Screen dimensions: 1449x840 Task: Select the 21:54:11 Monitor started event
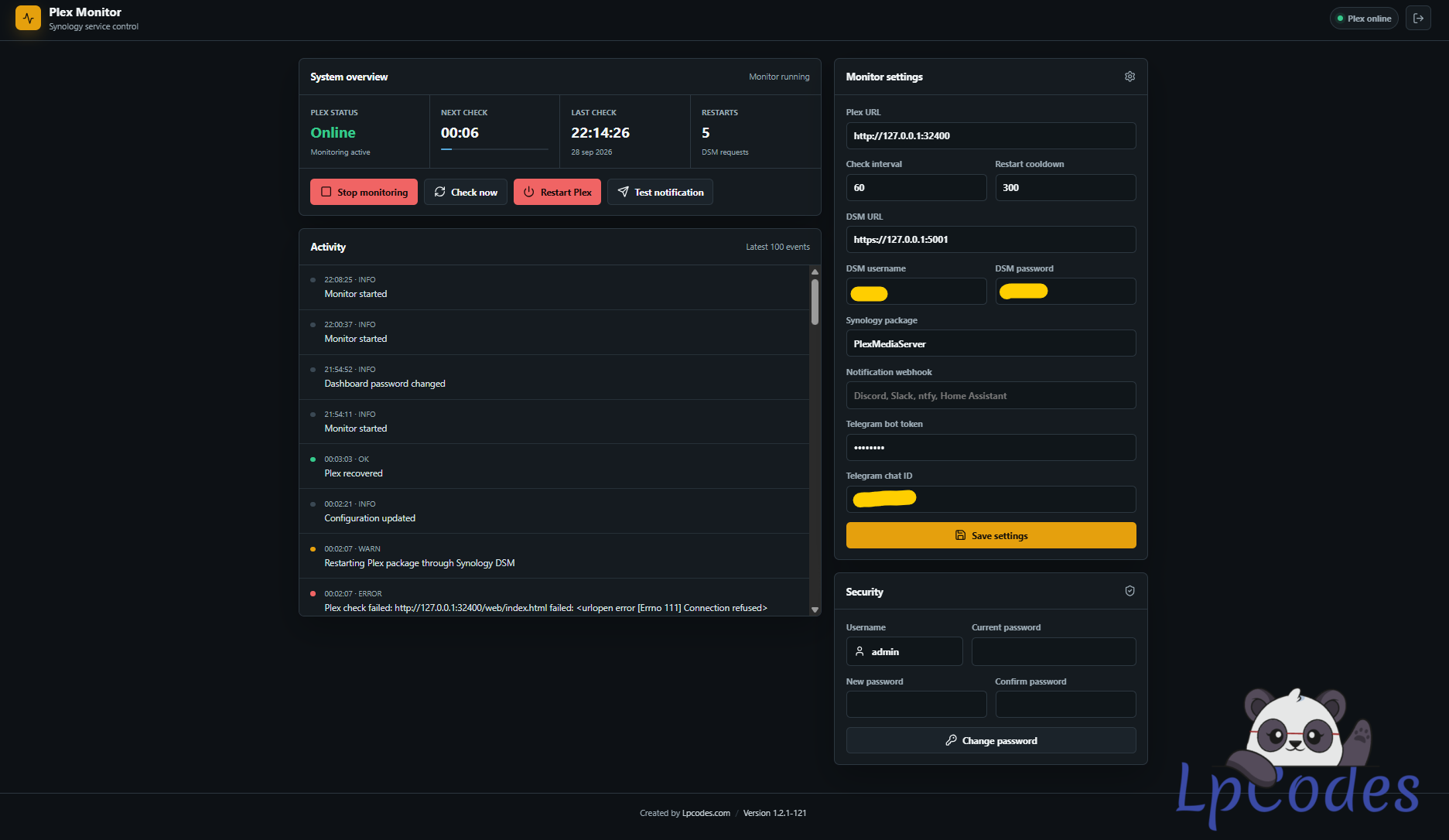pyautogui.click(x=554, y=422)
